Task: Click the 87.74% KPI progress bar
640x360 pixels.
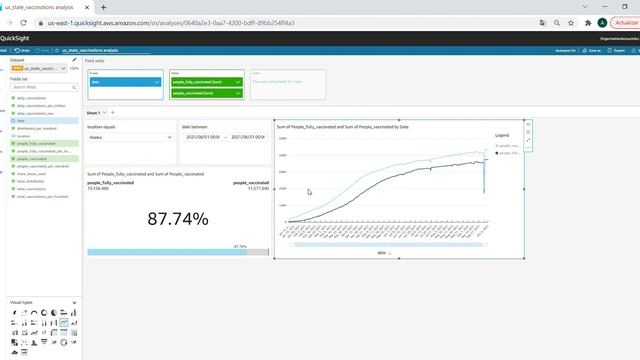Action: (x=178, y=252)
